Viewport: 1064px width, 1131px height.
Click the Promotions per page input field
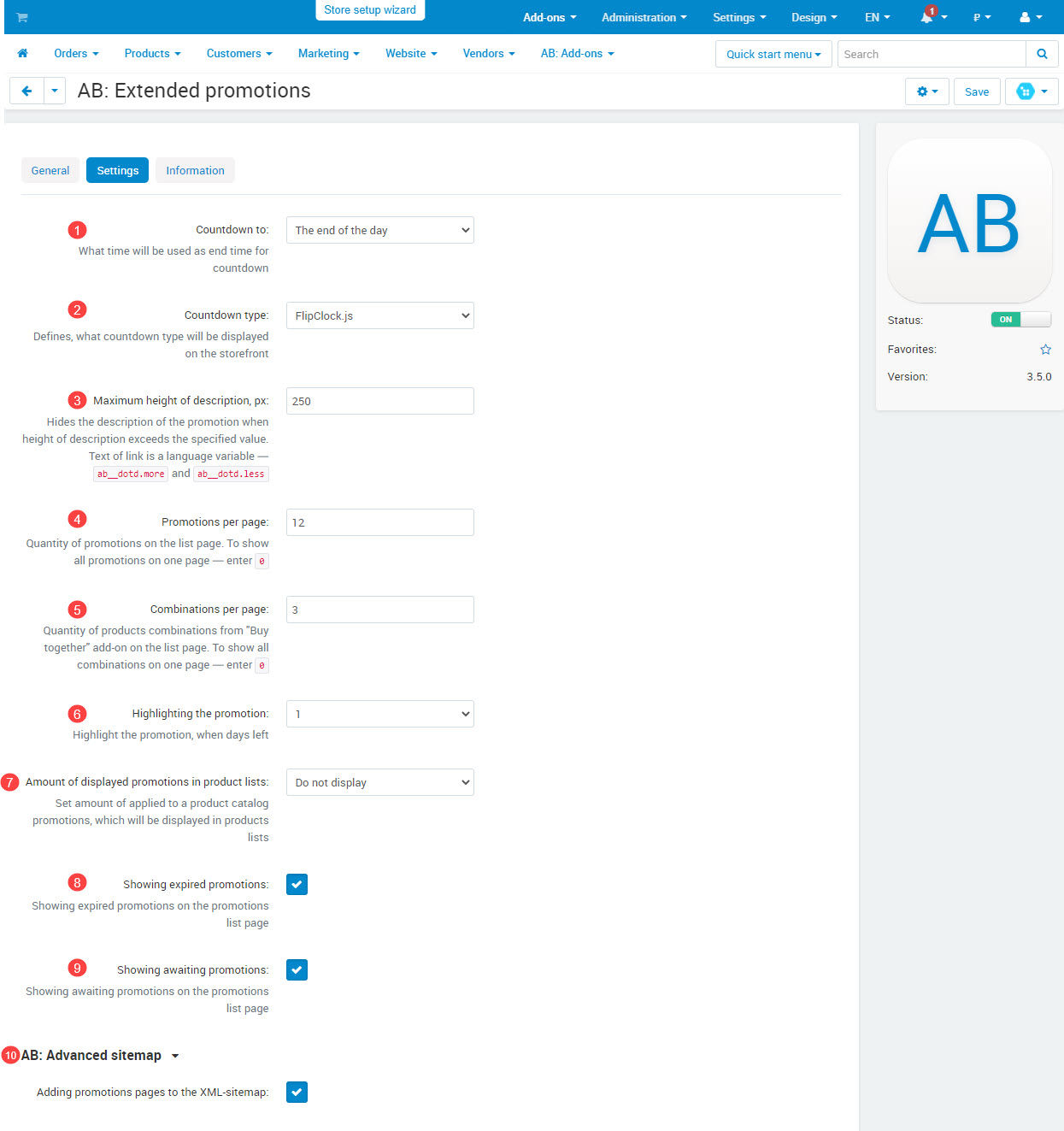point(379,522)
